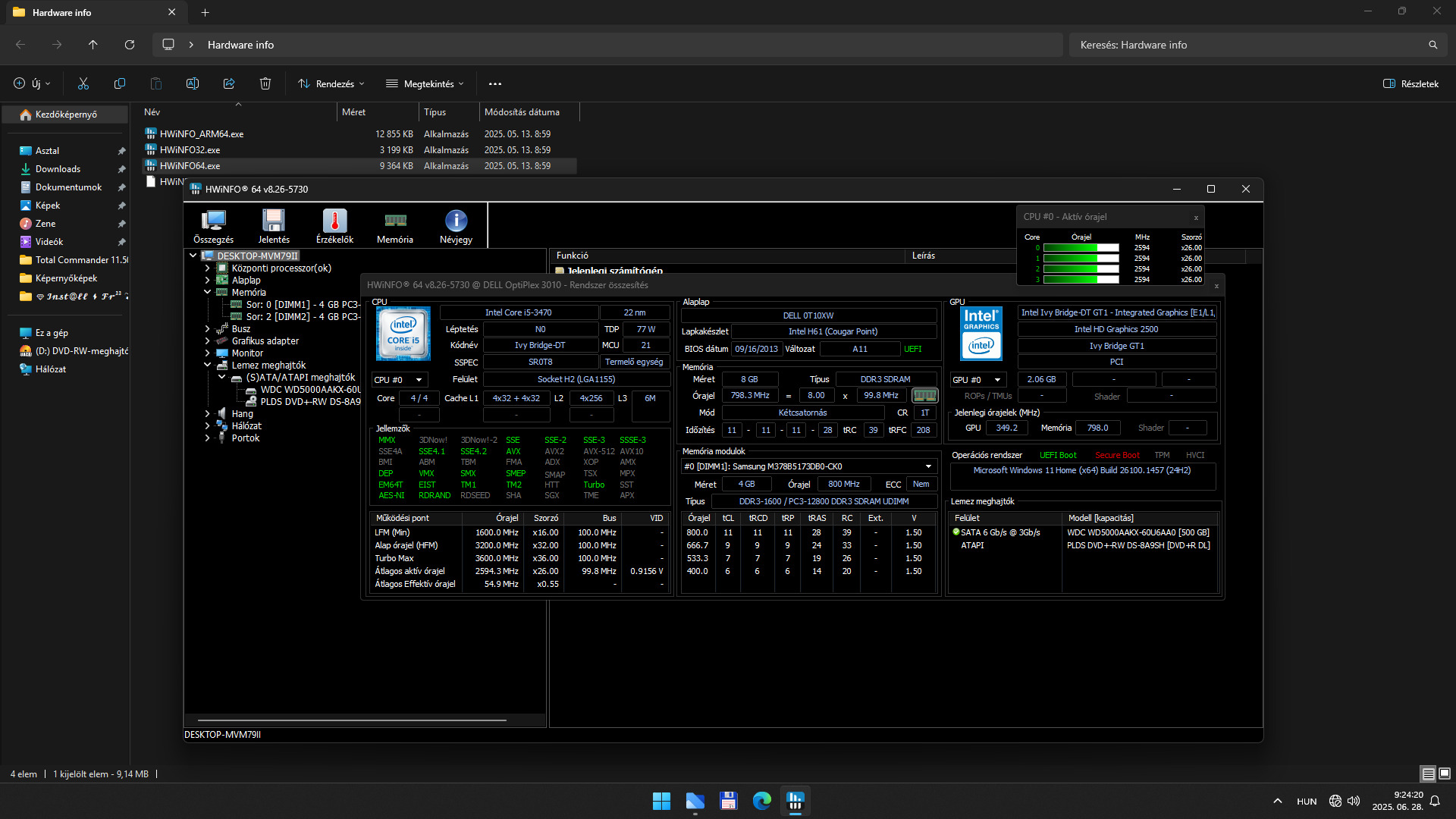Click the HWiNFO taskbar icon
This screenshot has height=819, width=1456.
[x=795, y=801]
